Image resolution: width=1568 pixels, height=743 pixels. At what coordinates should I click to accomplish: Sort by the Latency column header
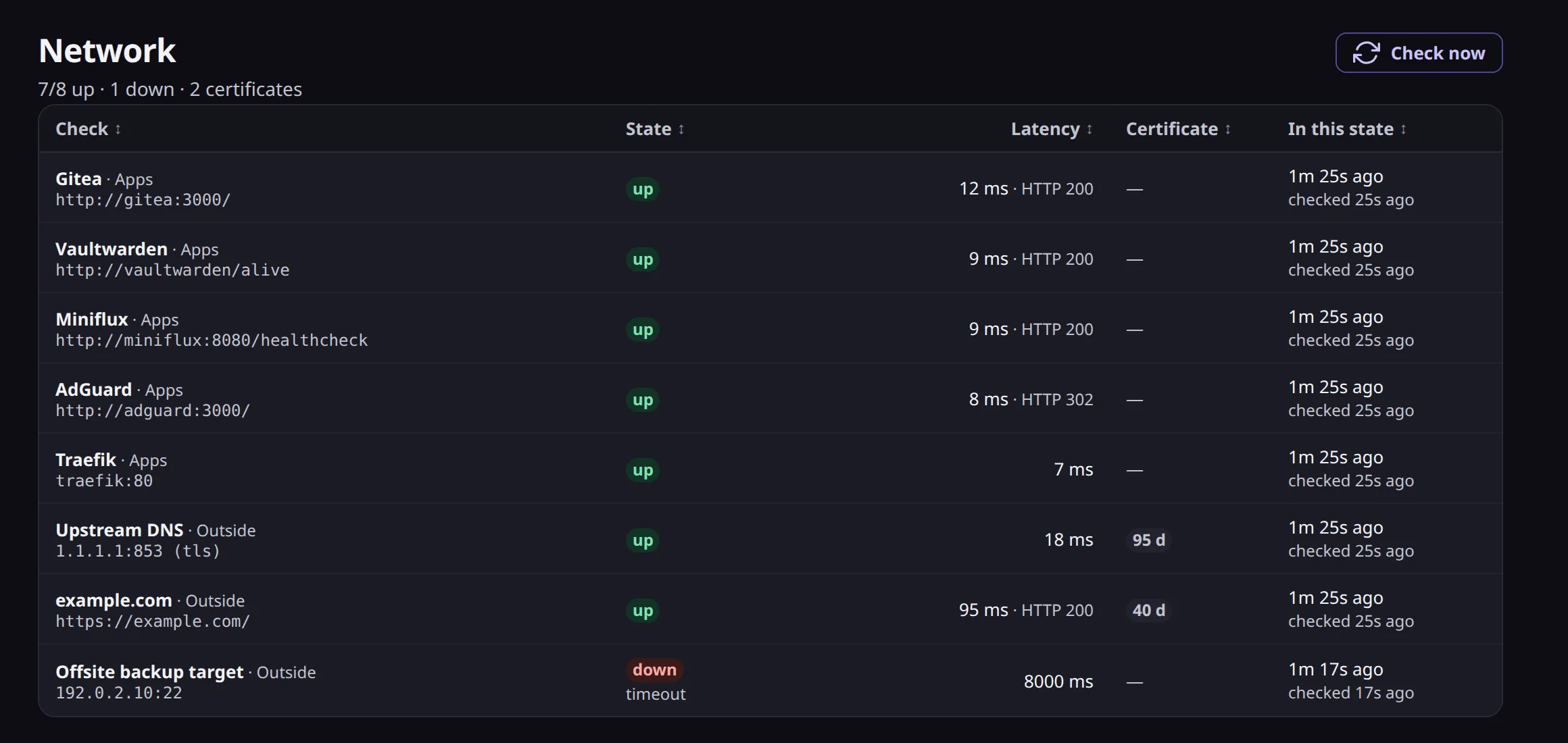(x=1052, y=129)
